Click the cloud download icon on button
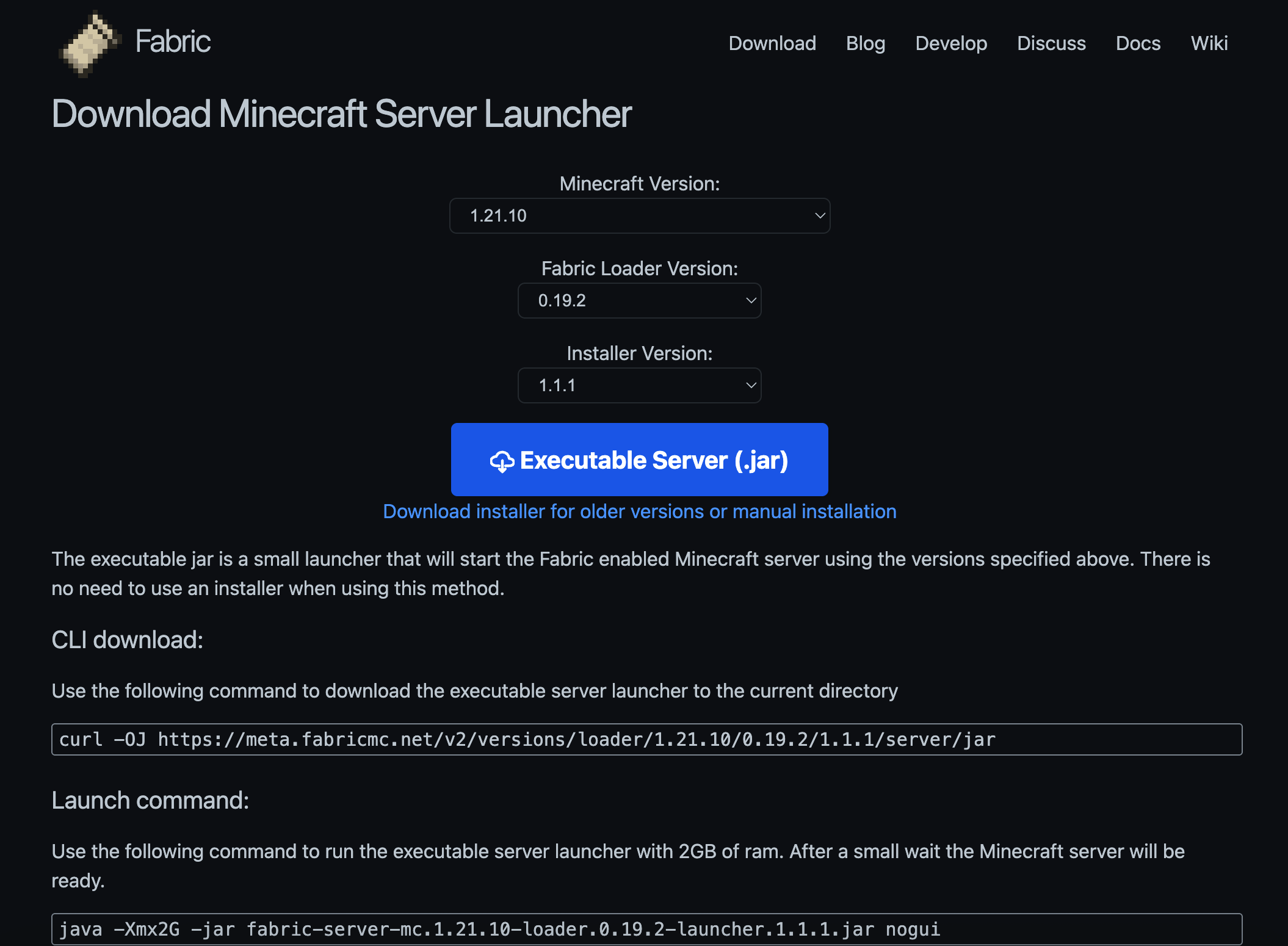The height and width of the screenshot is (946, 1288). 502,461
